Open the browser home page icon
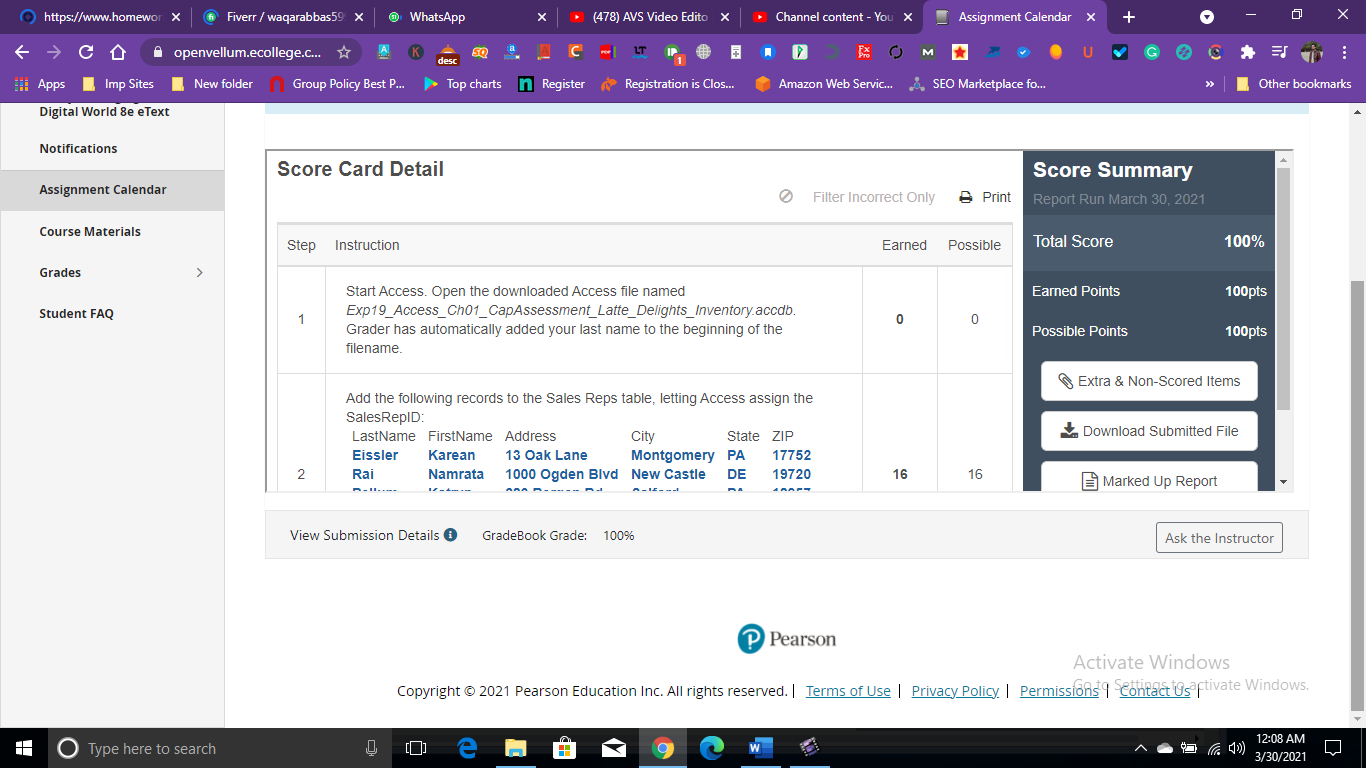Image resolution: width=1366 pixels, height=768 pixels. [118, 52]
